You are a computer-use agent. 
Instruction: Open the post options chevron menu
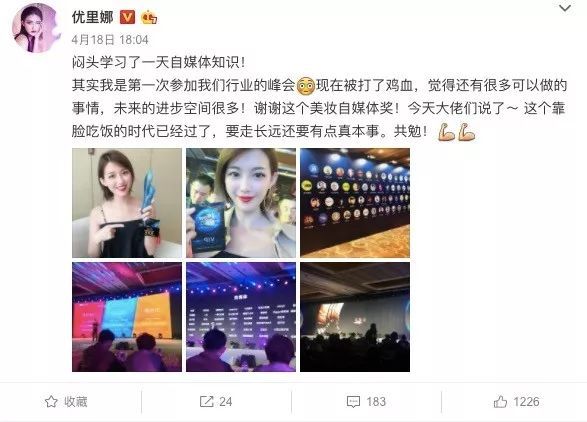[x=565, y=8]
